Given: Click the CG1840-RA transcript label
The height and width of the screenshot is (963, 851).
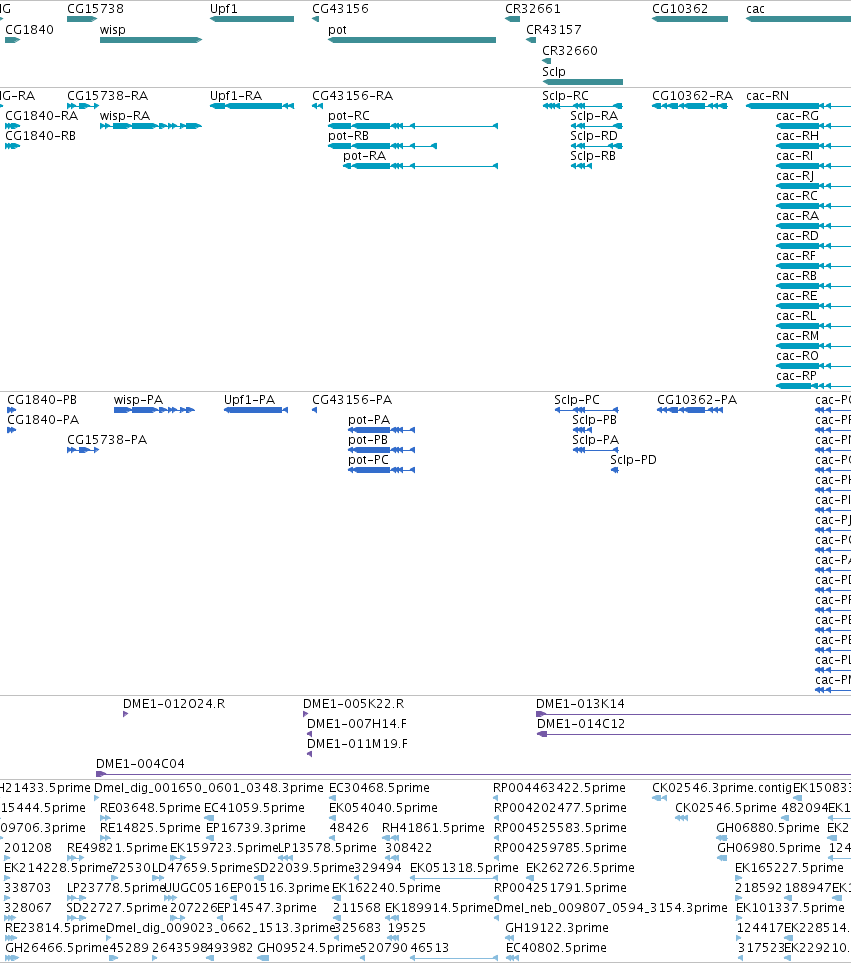Looking at the screenshot, I should (42, 115).
